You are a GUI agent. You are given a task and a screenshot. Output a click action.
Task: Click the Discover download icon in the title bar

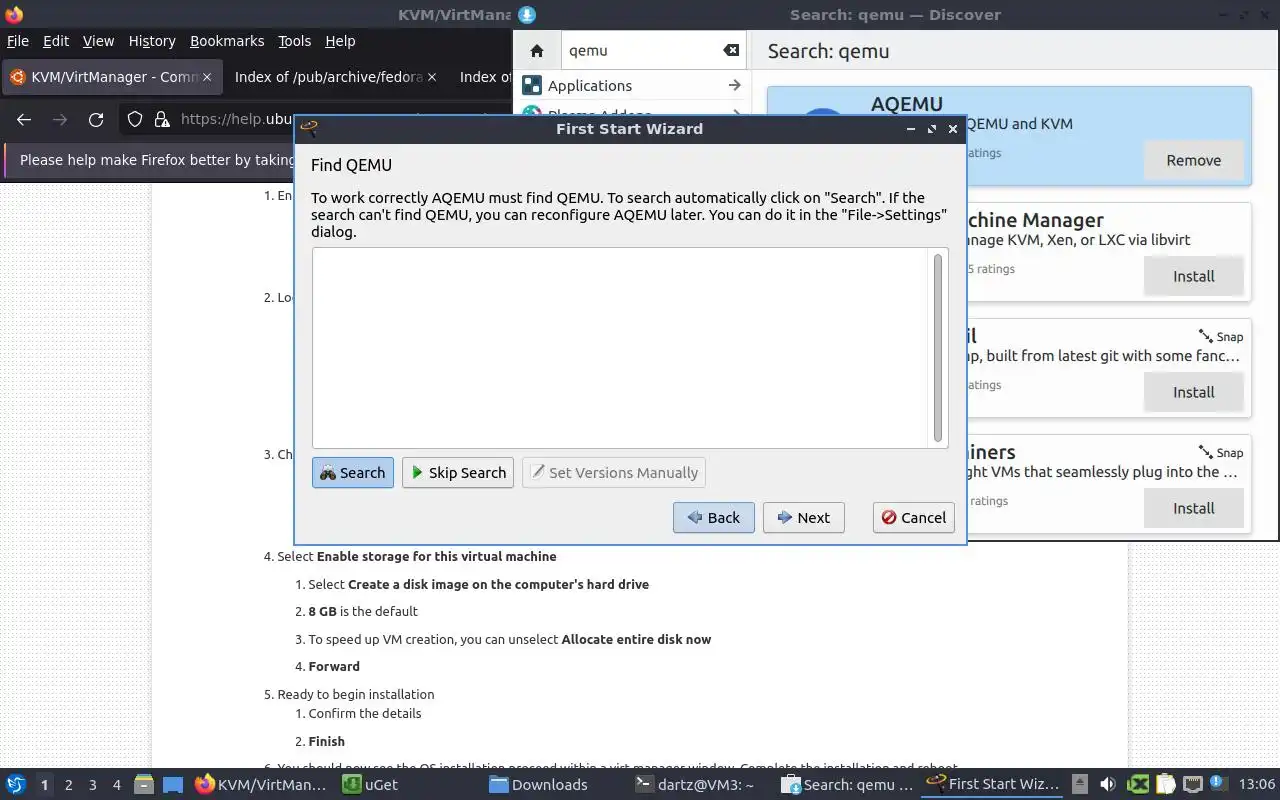[x=527, y=14]
